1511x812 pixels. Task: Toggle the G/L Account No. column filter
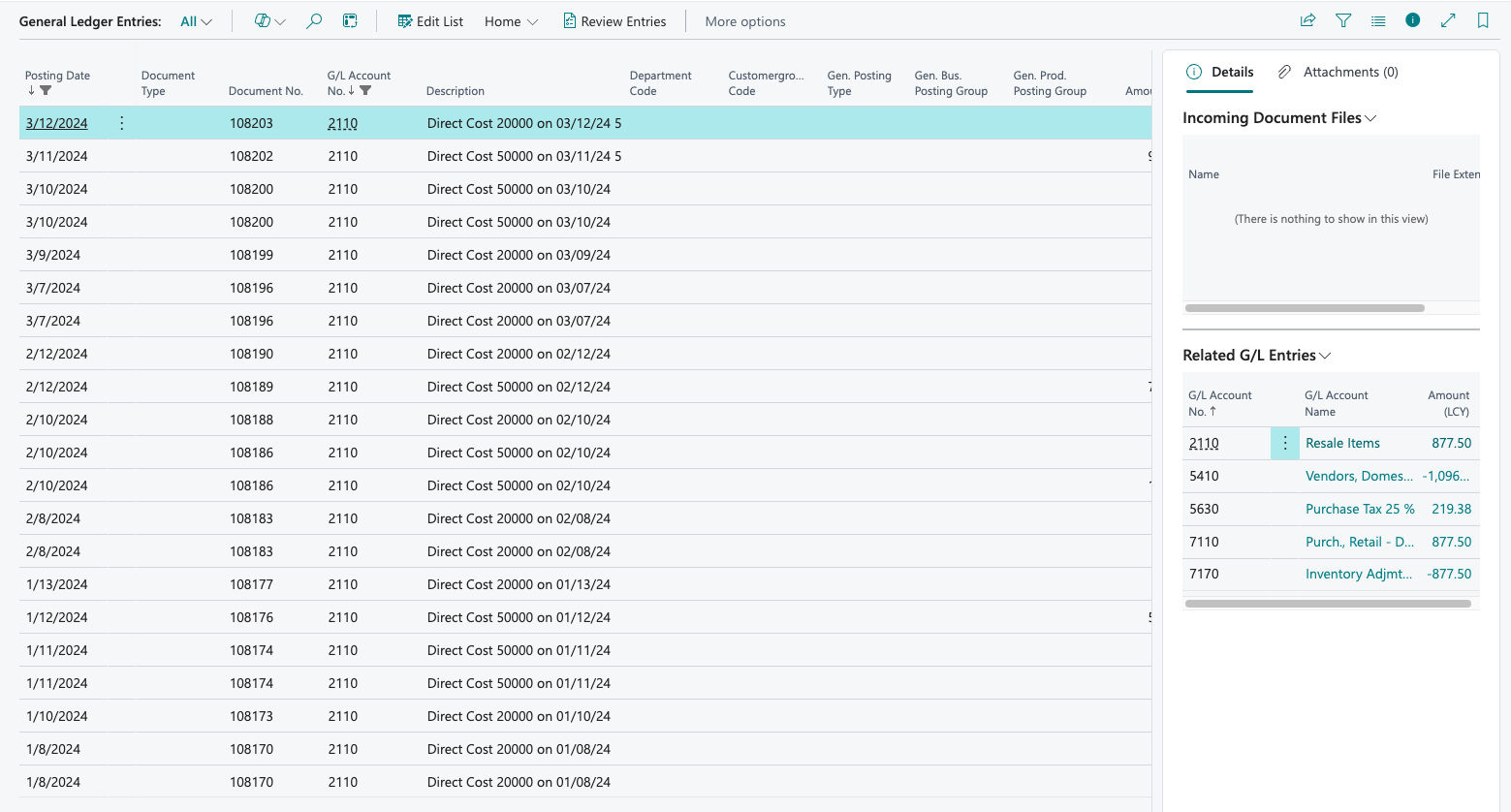(x=365, y=91)
